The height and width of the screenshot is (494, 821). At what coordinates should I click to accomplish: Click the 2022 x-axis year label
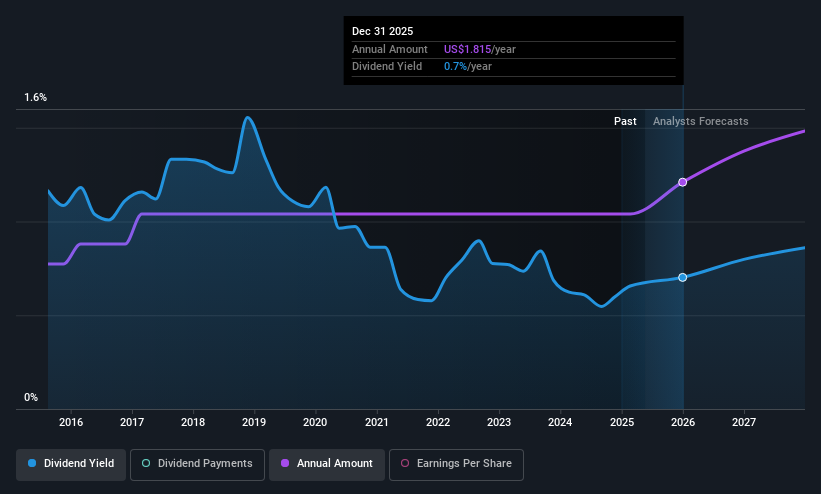438,422
